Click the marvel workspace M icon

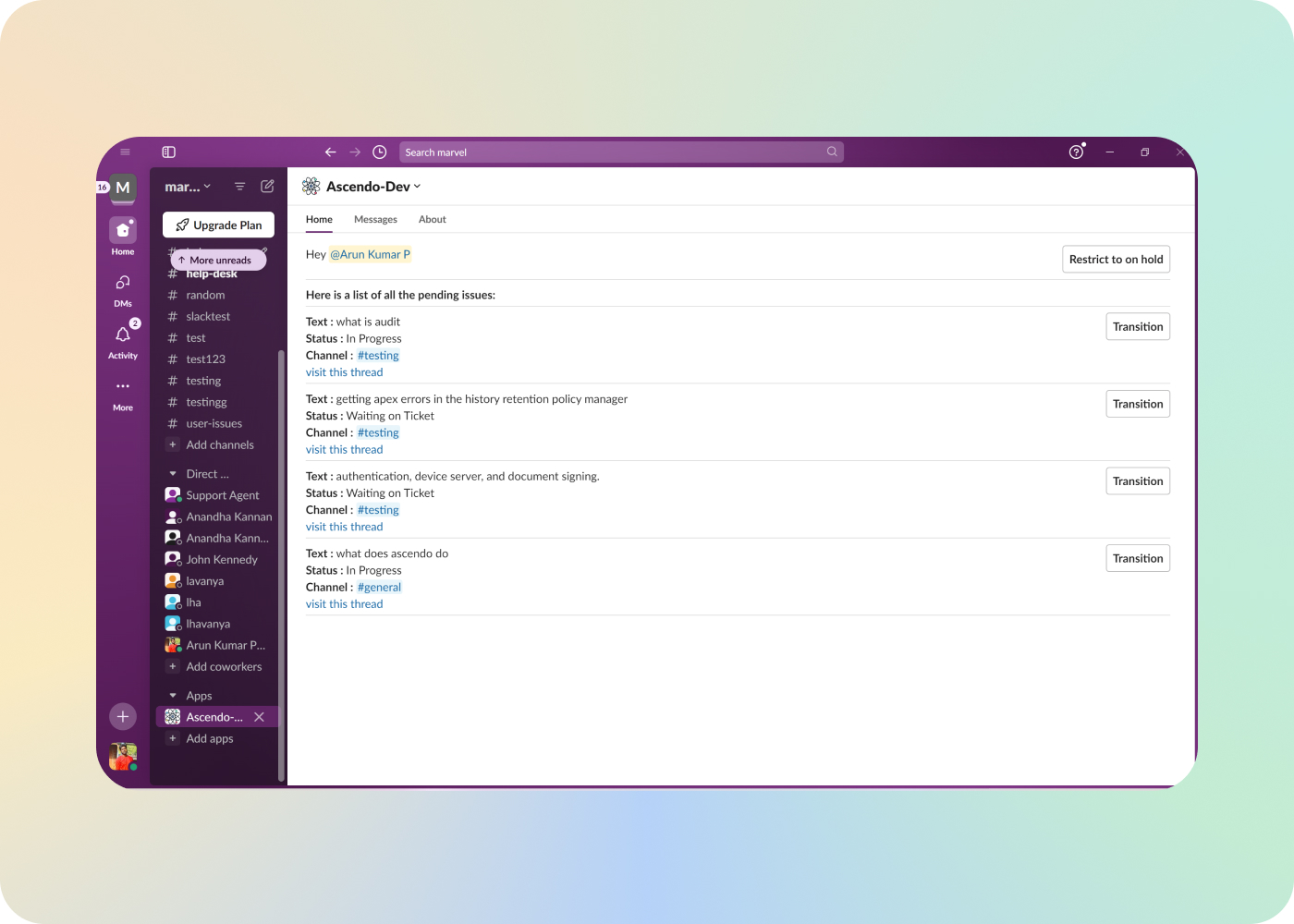point(123,188)
